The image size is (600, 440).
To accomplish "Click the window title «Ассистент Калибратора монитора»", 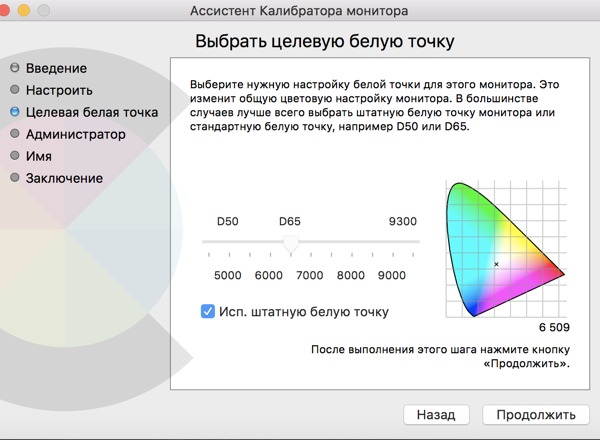I will (299, 11).
